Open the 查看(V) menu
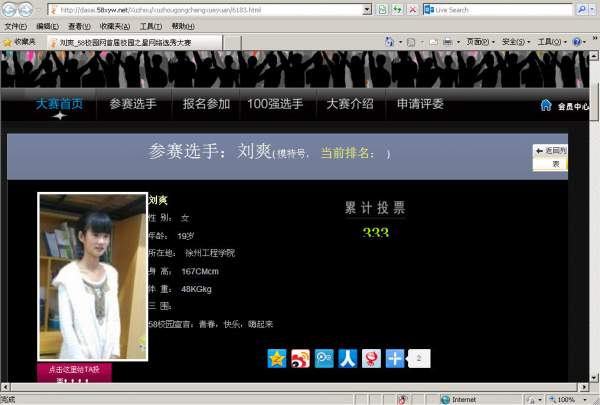 pyautogui.click(x=79, y=26)
